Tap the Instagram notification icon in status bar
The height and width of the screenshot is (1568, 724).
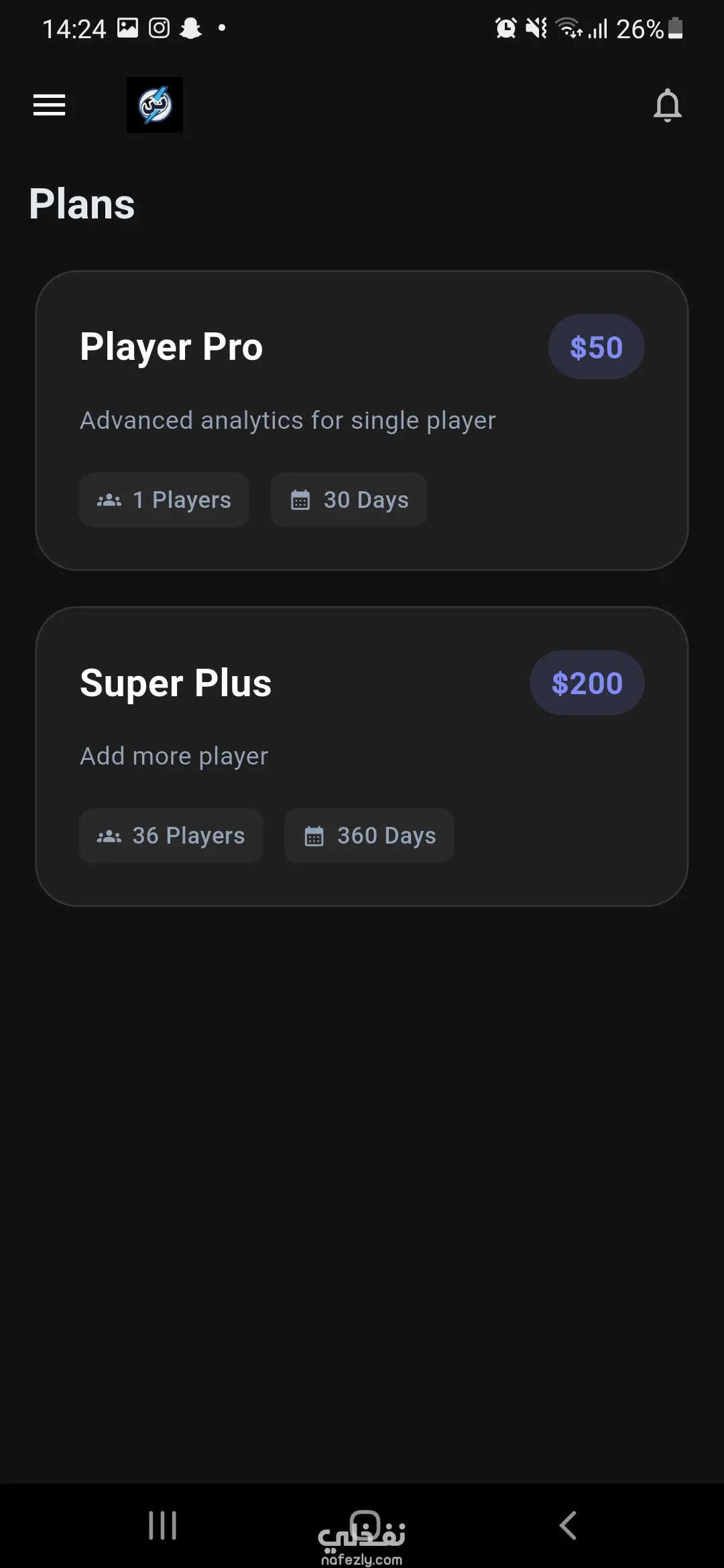pos(159,28)
